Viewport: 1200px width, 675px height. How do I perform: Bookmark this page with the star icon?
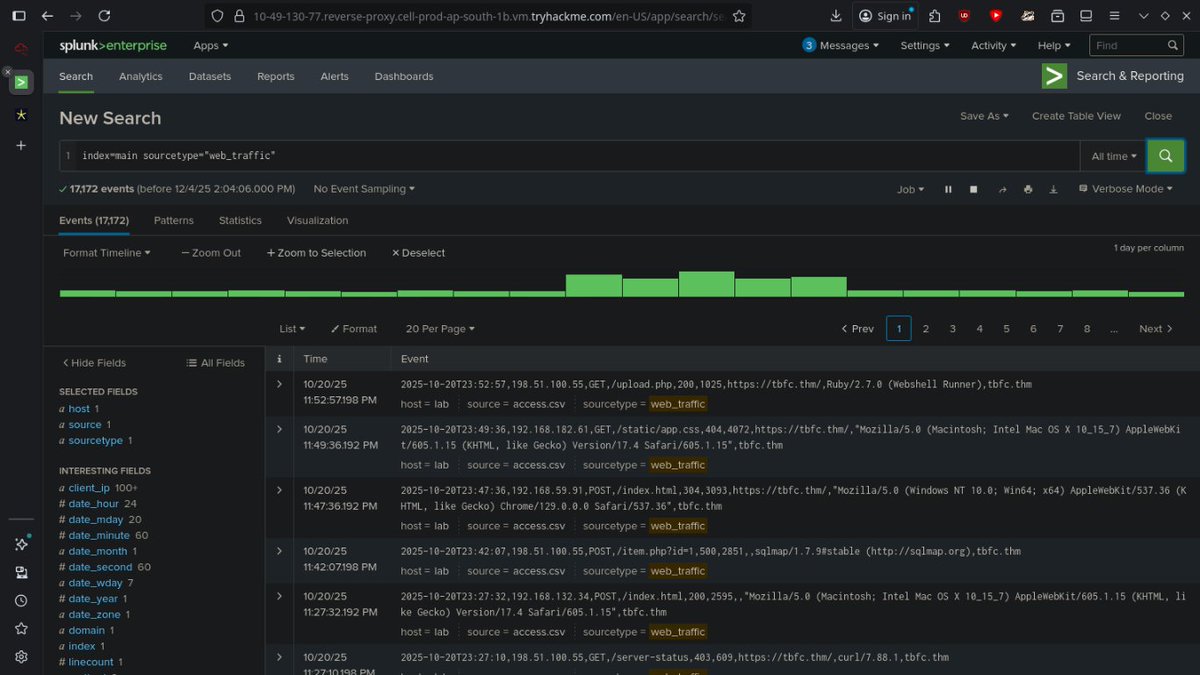tap(739, 16)
